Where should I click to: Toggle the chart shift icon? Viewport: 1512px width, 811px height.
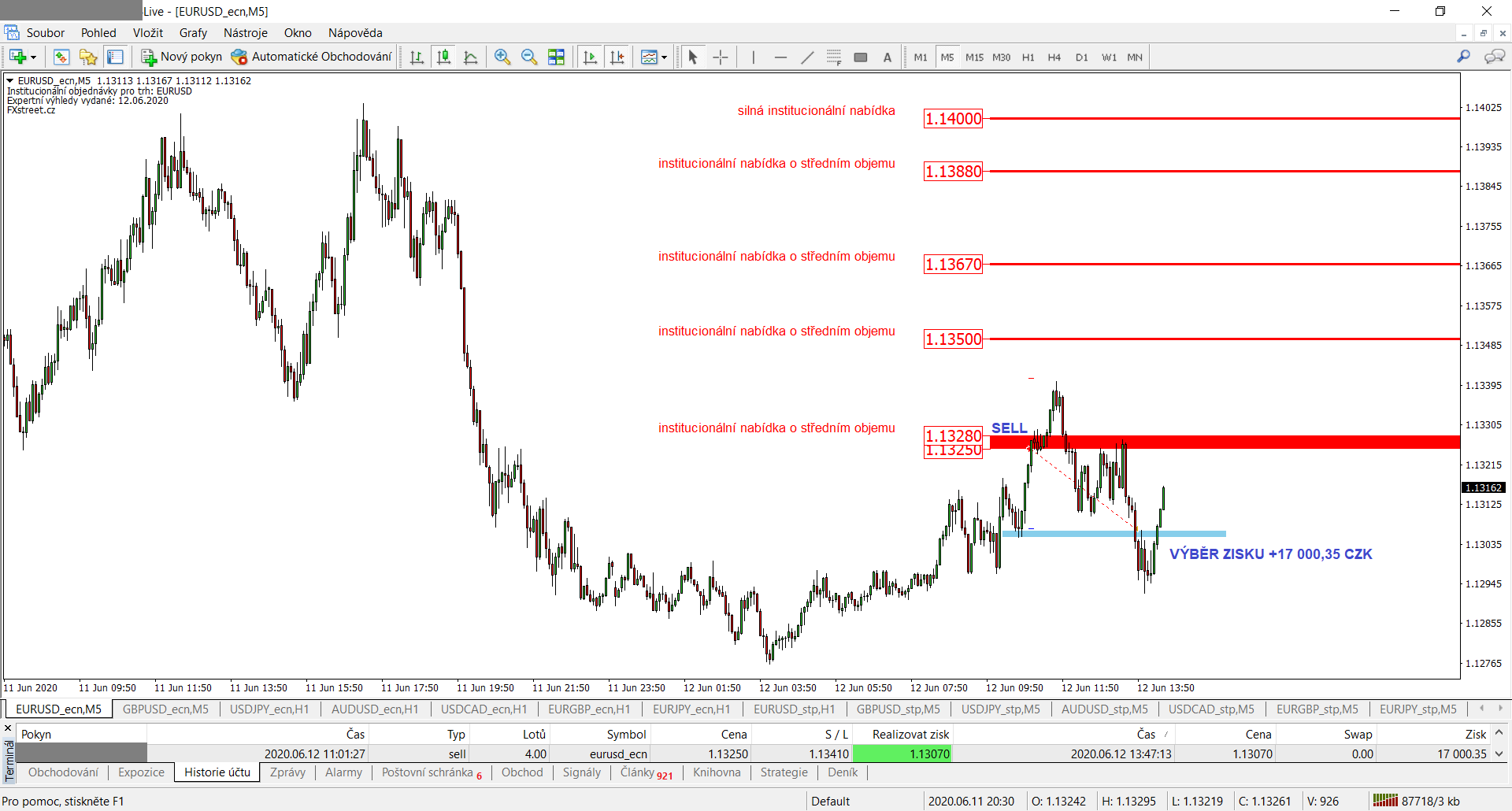coord(617,57)
